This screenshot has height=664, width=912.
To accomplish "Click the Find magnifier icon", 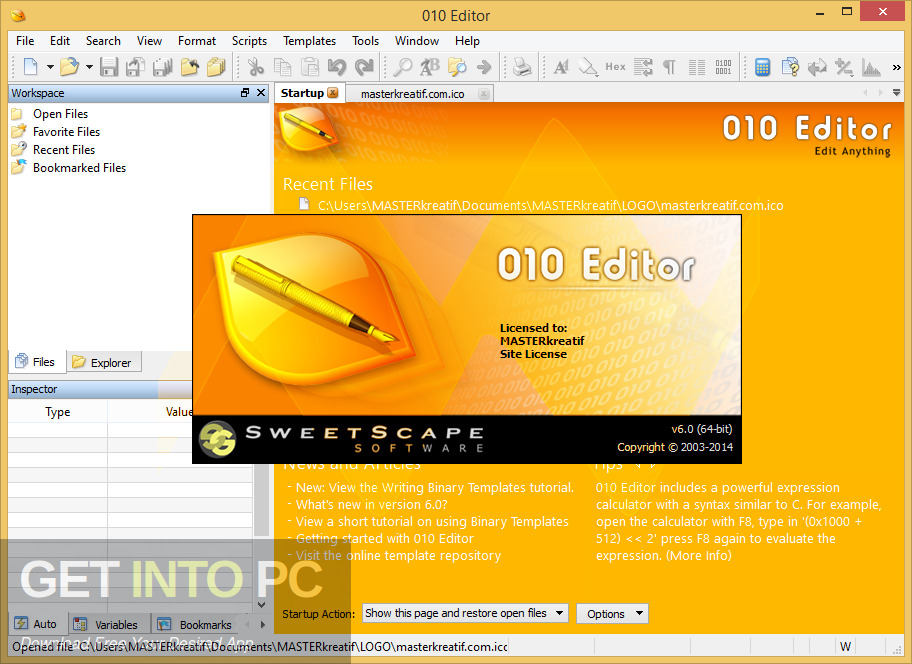I will (x=402, y=67).
